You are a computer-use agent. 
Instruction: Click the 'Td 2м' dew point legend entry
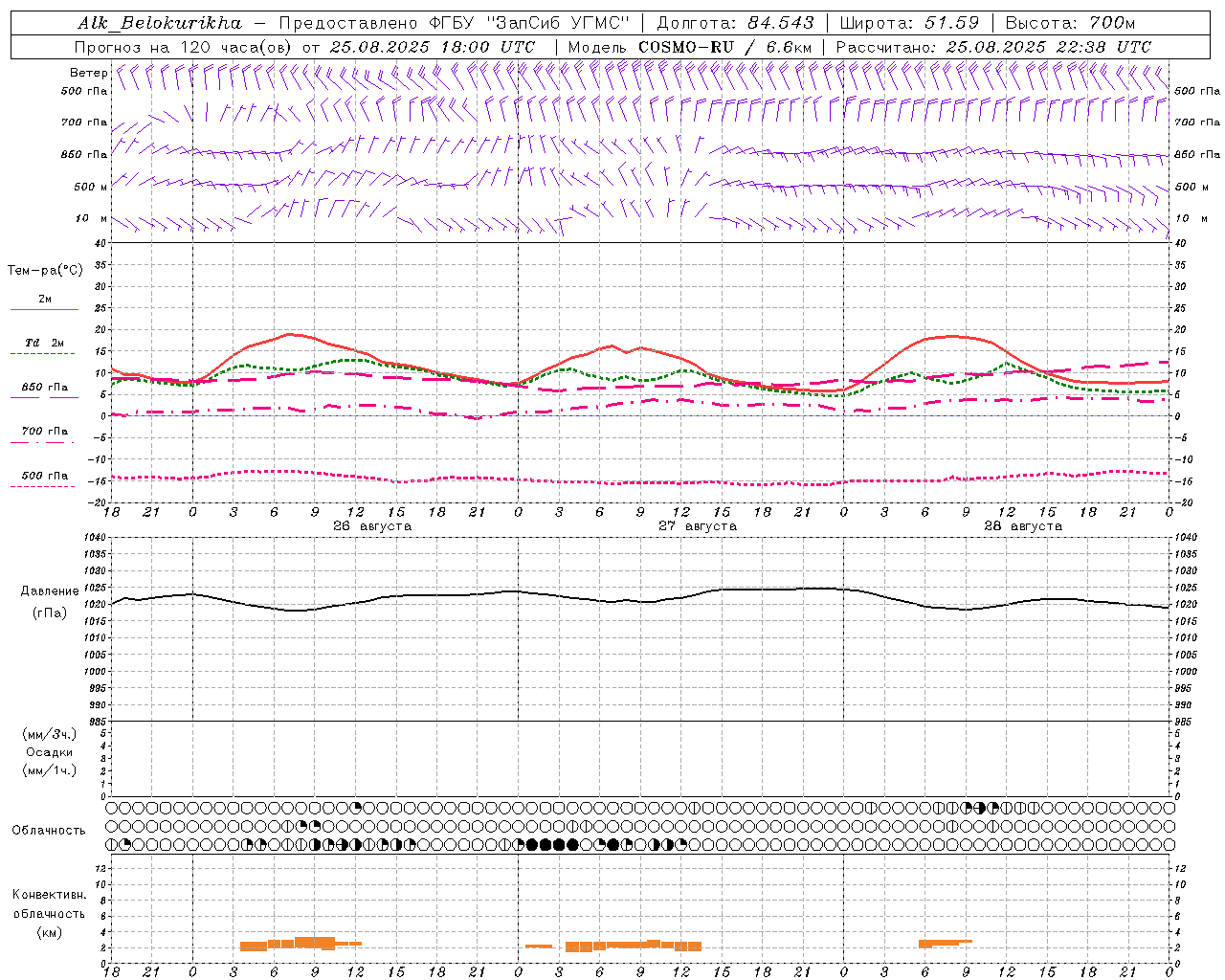(45, 343)
